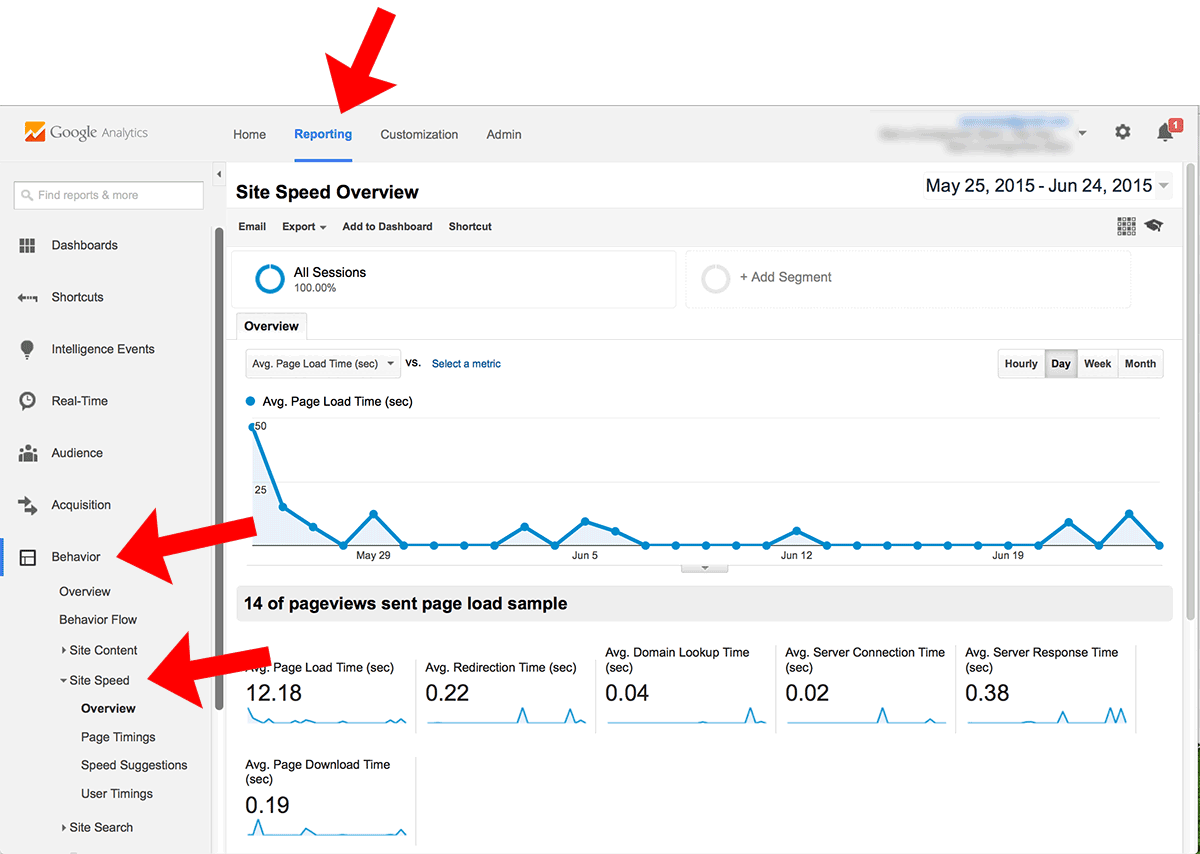Screen dimensions: 1200x854
Task: Switch chart granularity to Week
Action: click(x=1097, y=364)
